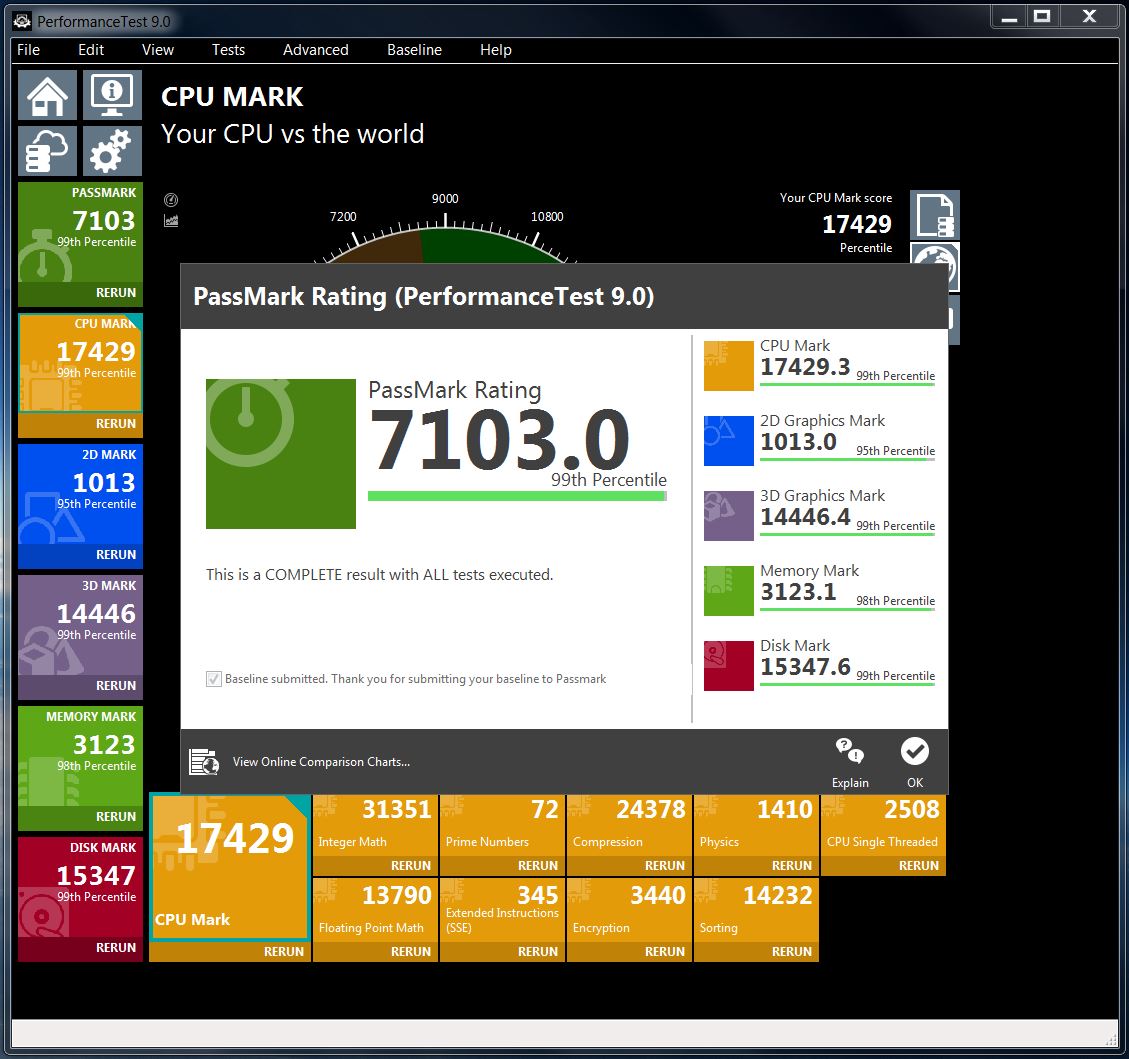Click the comparison charts icon beside the link text
The image size is (1129, 1059).
(x=204, y=761)
